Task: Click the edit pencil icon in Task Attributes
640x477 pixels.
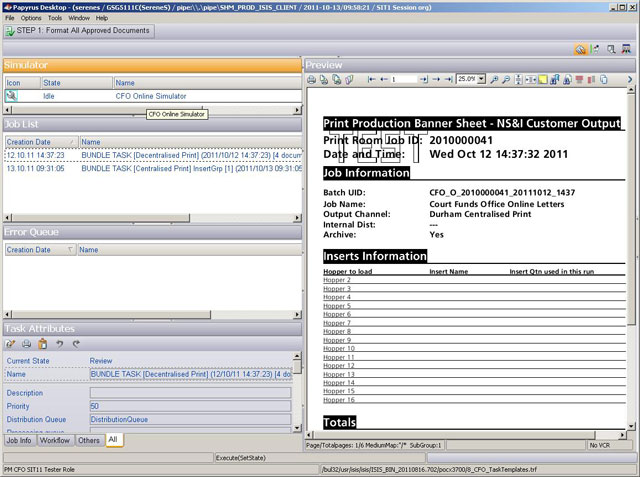Action: 10,344
